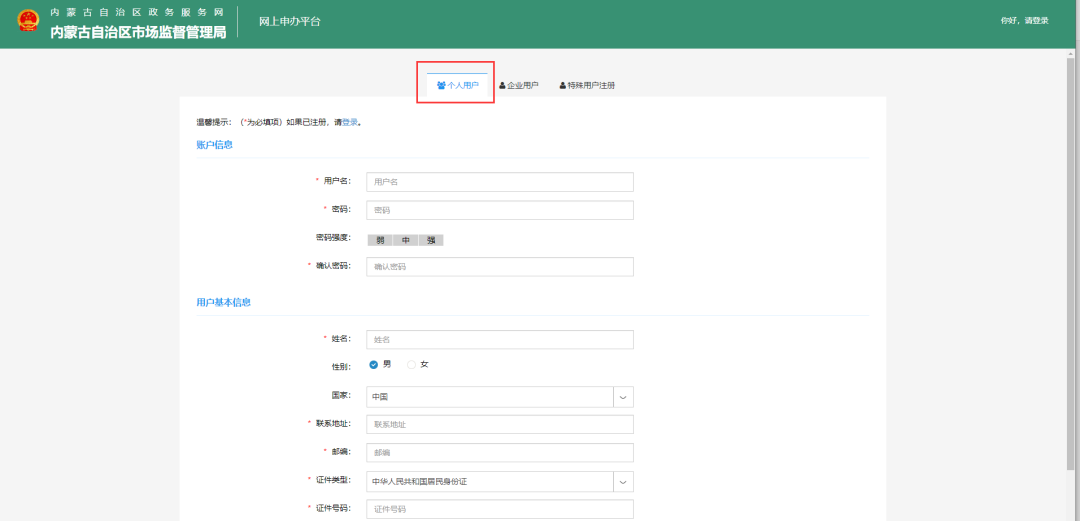
Task: Focus the 证件号码 input field
Action: pyautogui.click(x=499, y=509)
